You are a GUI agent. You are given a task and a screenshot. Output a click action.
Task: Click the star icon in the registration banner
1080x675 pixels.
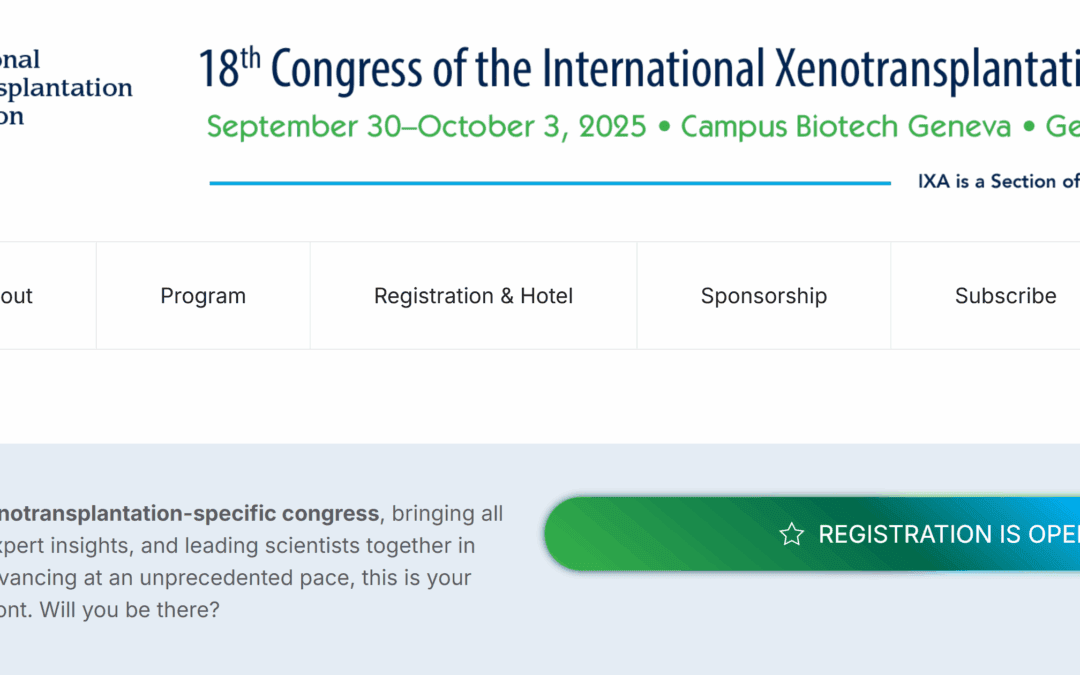[x=791, y=534]
